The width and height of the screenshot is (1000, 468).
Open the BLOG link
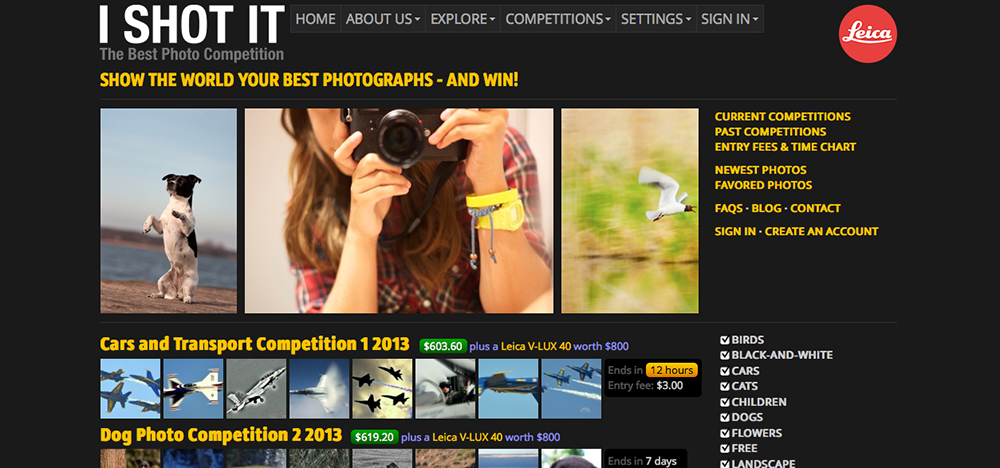(767, 208)
